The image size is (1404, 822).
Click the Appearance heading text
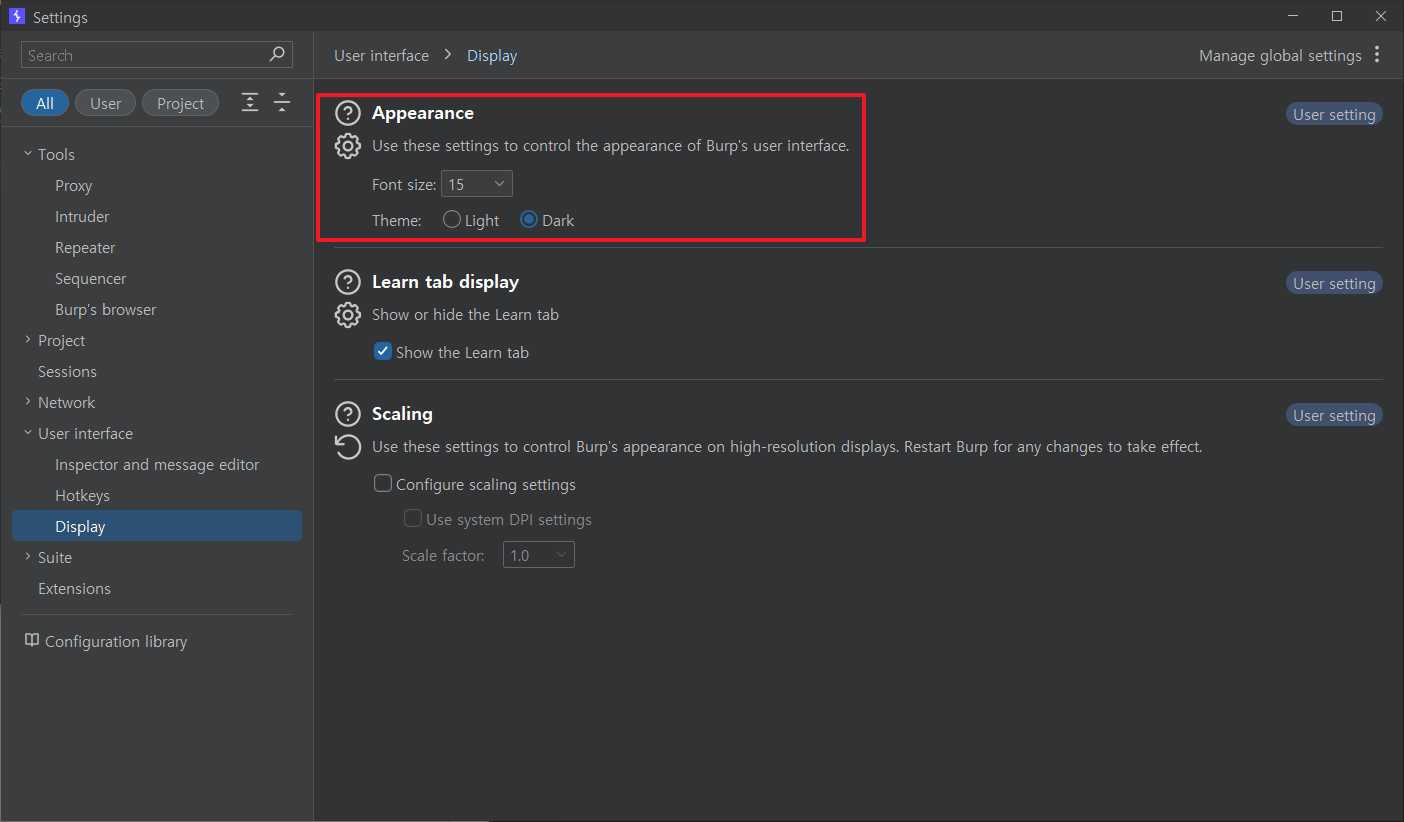pos(423,113)
